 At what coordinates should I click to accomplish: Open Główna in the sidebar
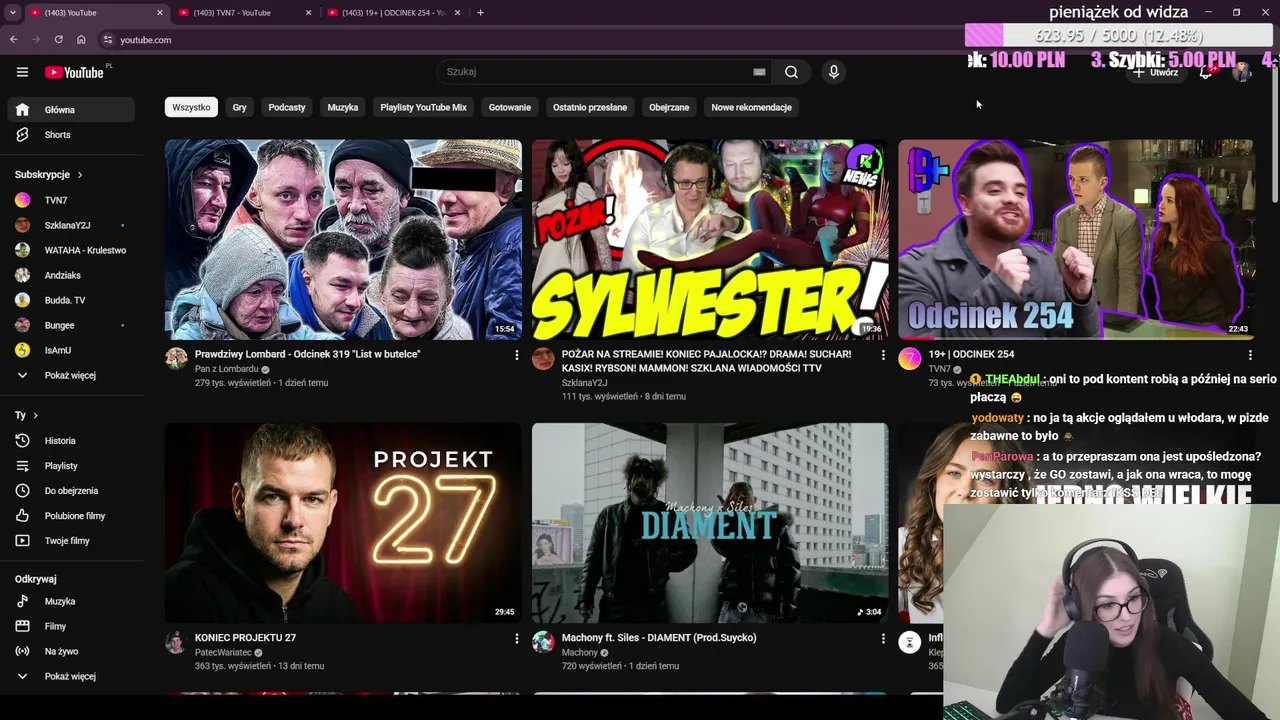click(x=70, y=110)
